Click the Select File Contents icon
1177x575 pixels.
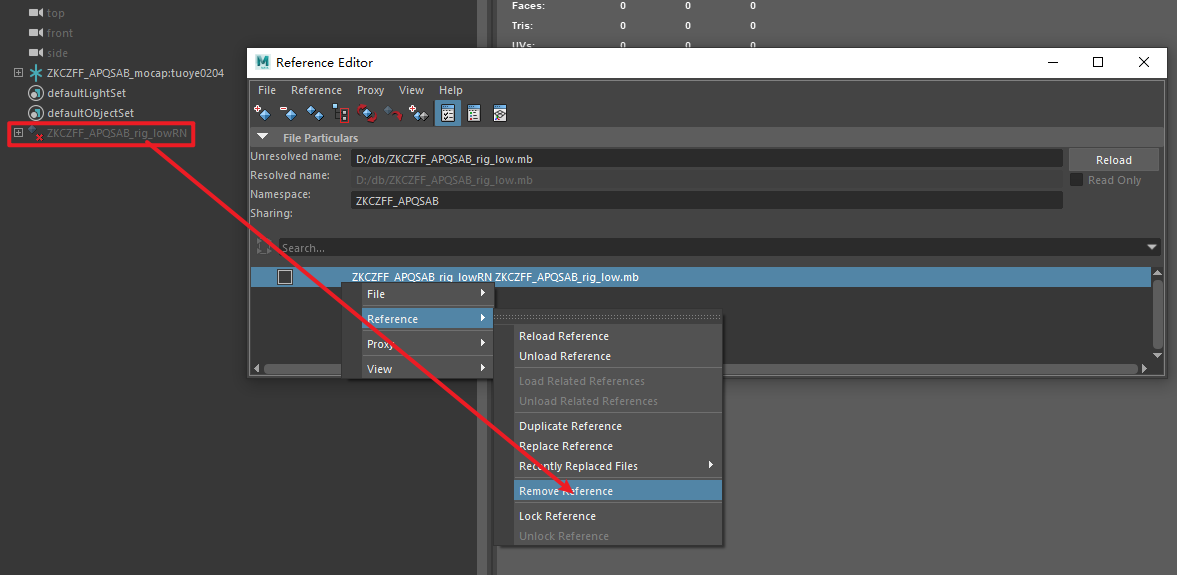click(341, 114)
